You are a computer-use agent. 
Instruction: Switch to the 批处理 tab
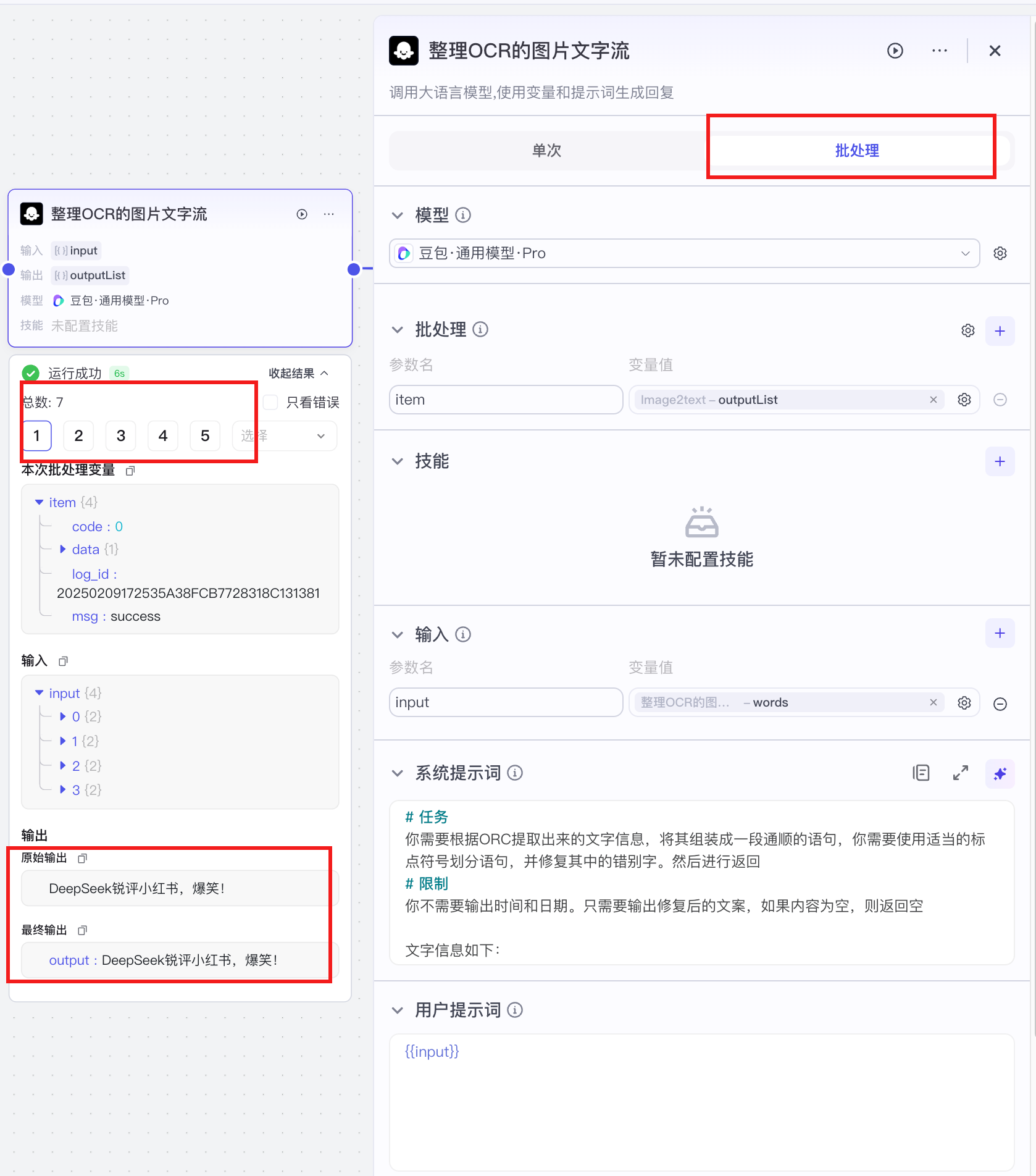(x=857, y=150)
